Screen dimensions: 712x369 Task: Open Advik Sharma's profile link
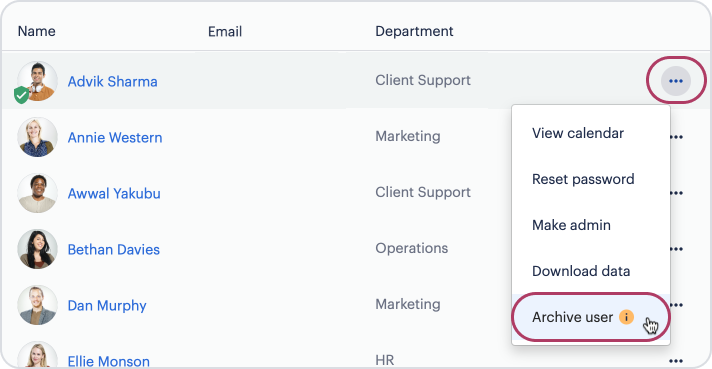113,82
